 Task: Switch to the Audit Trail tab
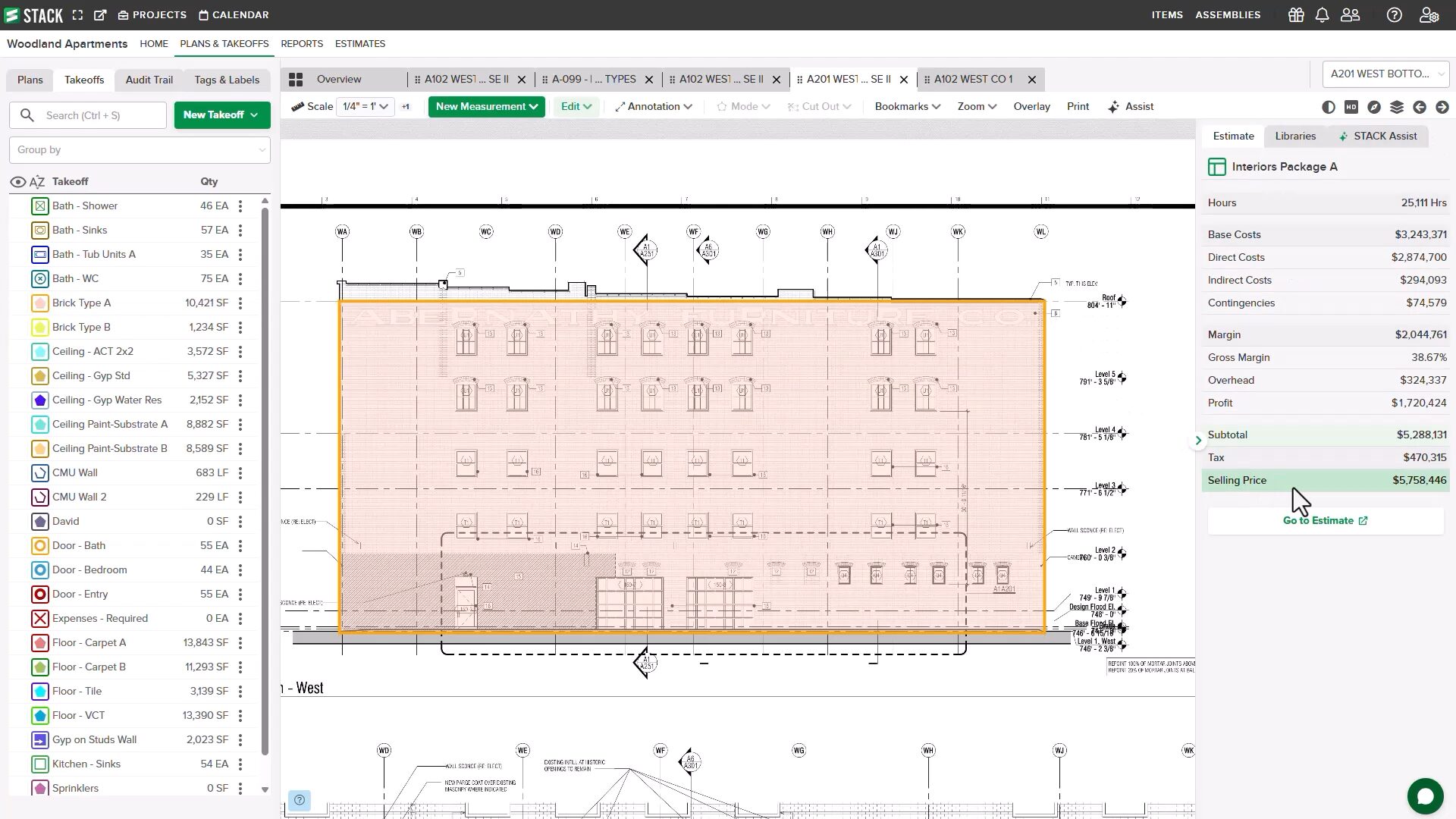[149, 80]
